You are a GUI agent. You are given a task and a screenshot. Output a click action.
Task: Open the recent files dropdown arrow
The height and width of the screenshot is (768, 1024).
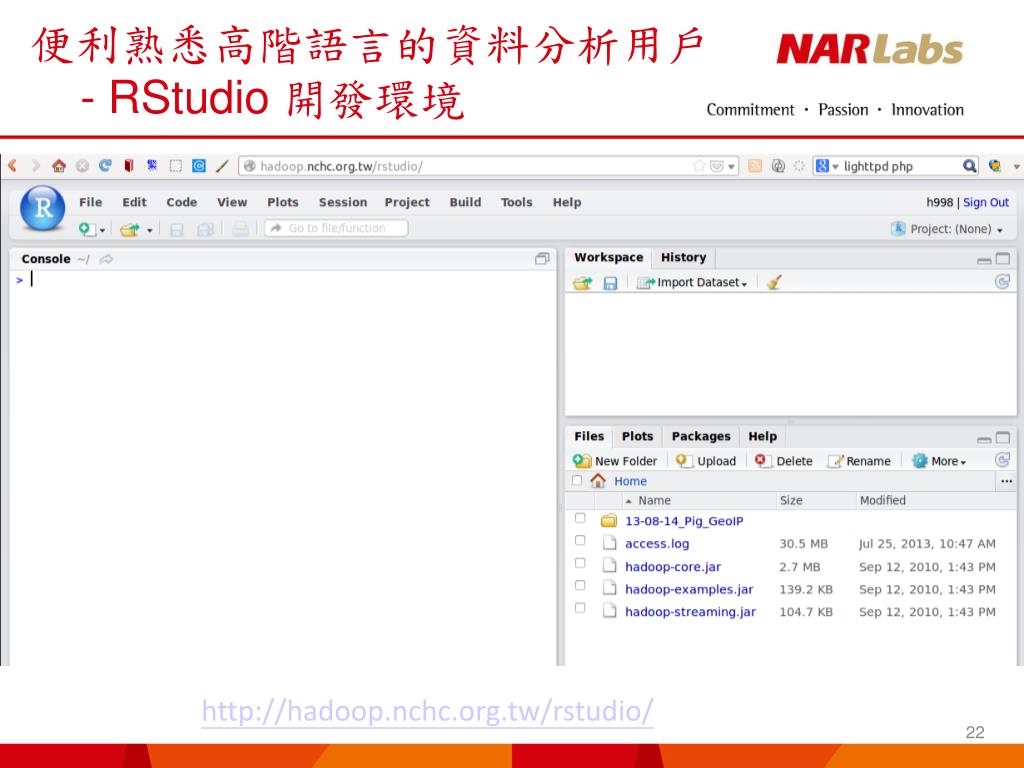150,231
